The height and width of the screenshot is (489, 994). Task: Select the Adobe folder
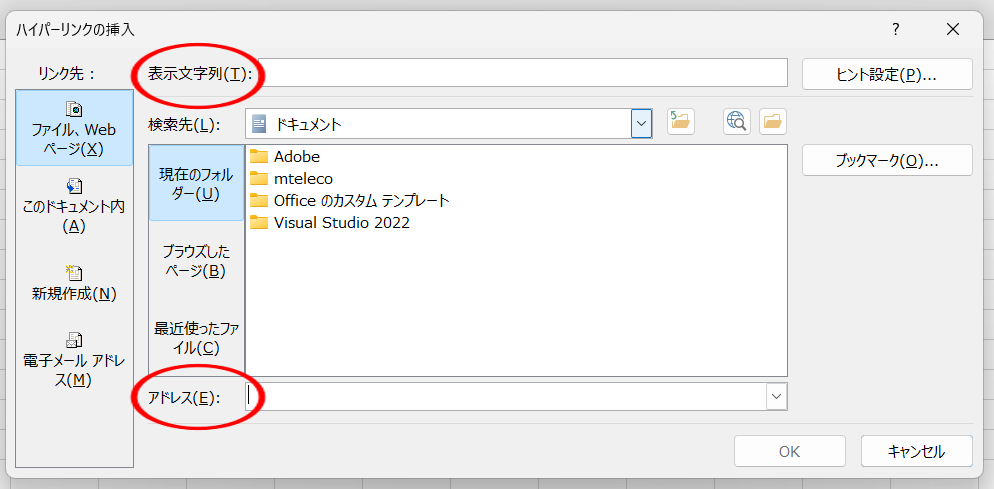click(297, 157)
